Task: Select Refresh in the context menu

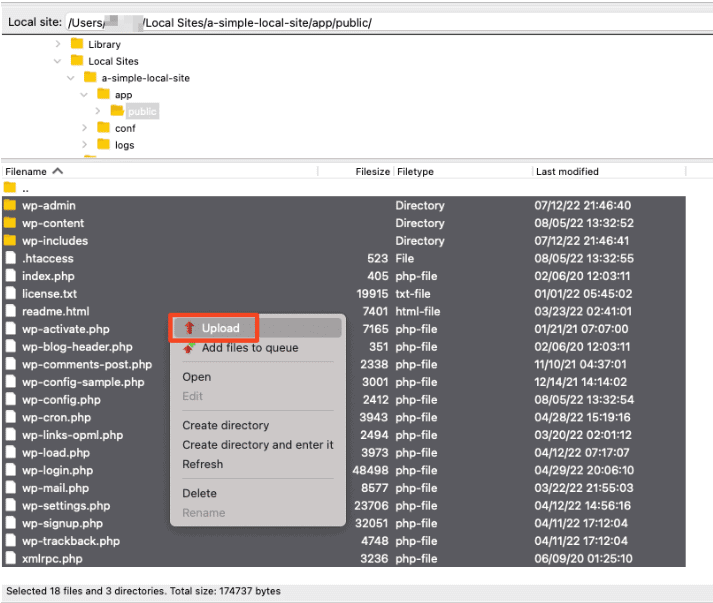Action: (x=202, y=464)
